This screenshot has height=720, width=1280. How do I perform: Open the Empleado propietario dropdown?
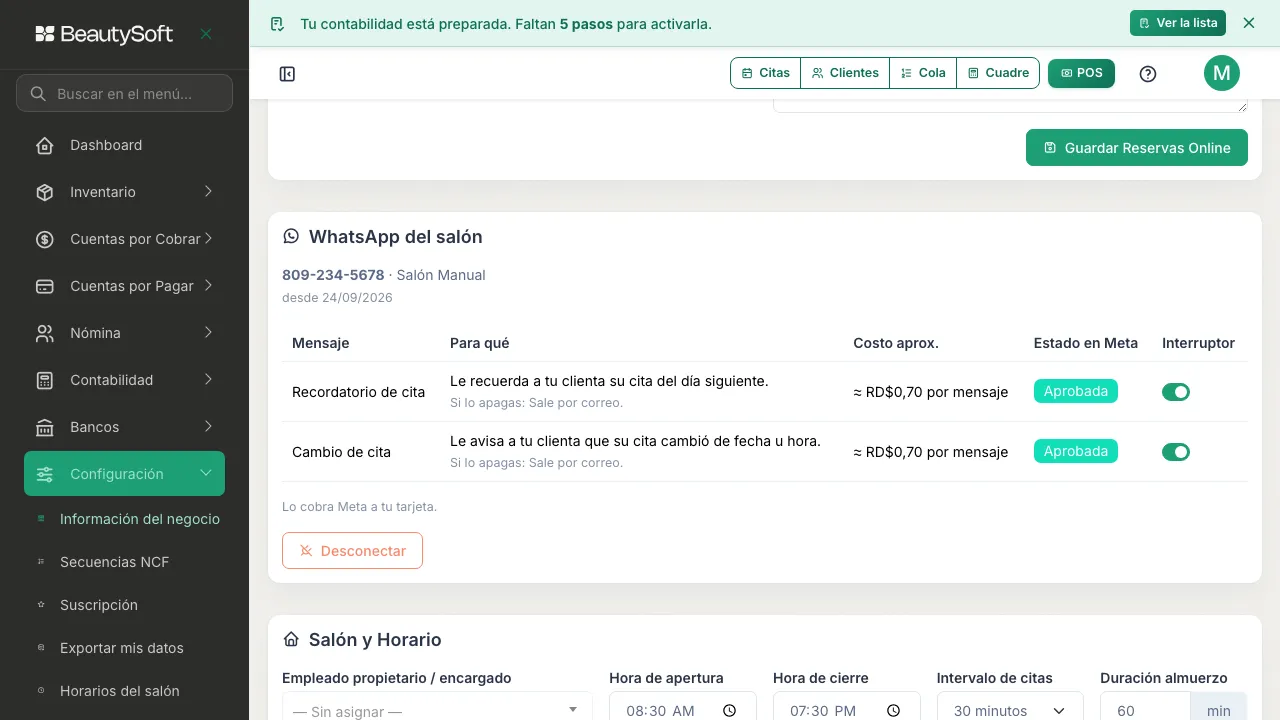point(437,708)
